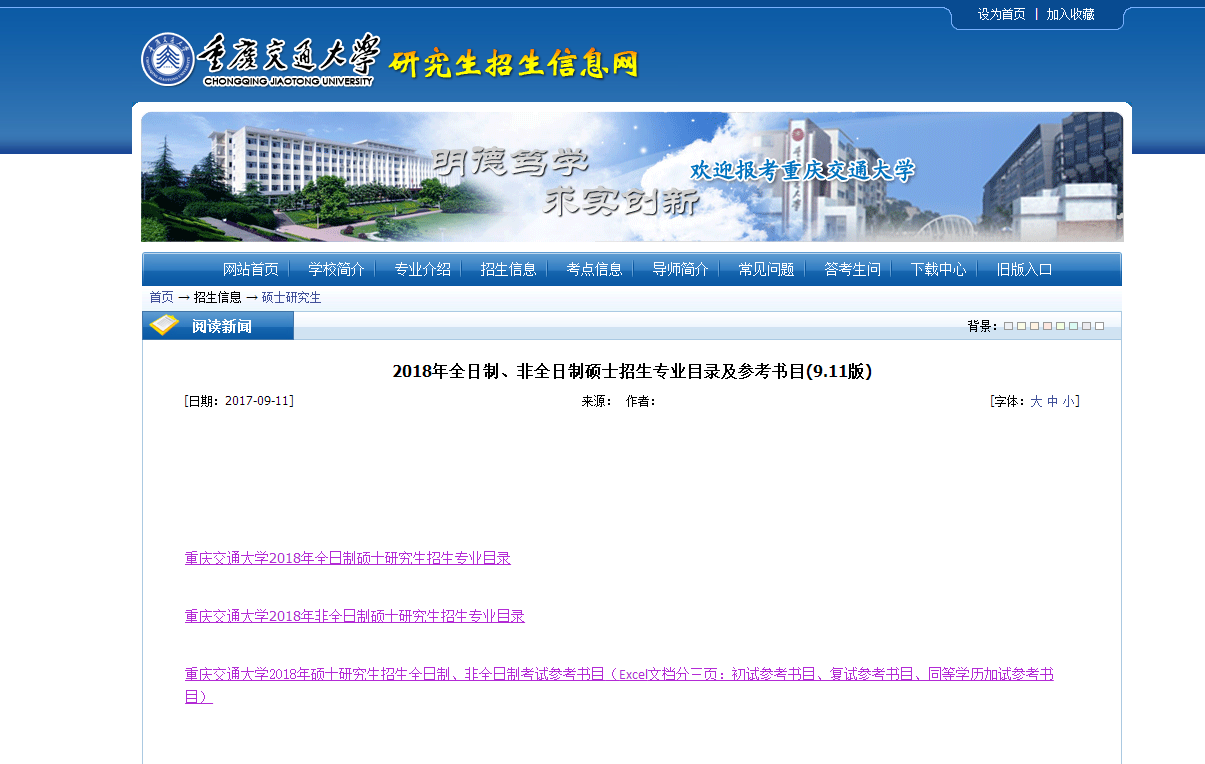Click the 阅读新闻 book icon
Screen dimensions: 1205x764
click(164, 326)
